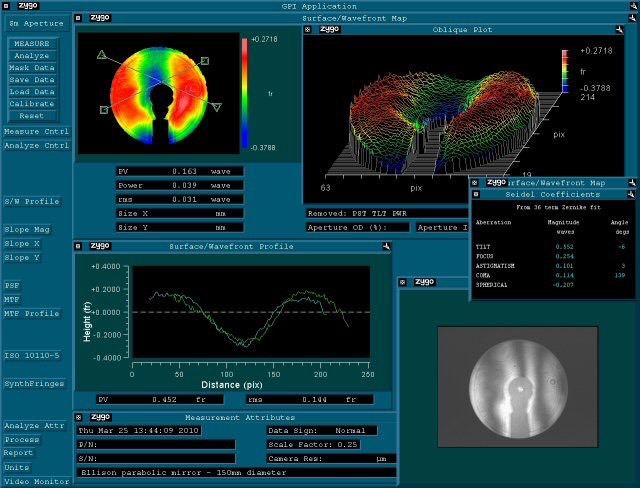Open the Video Monitor window
The width and height of the screenshot is (640, 488).
coord(36,481)
